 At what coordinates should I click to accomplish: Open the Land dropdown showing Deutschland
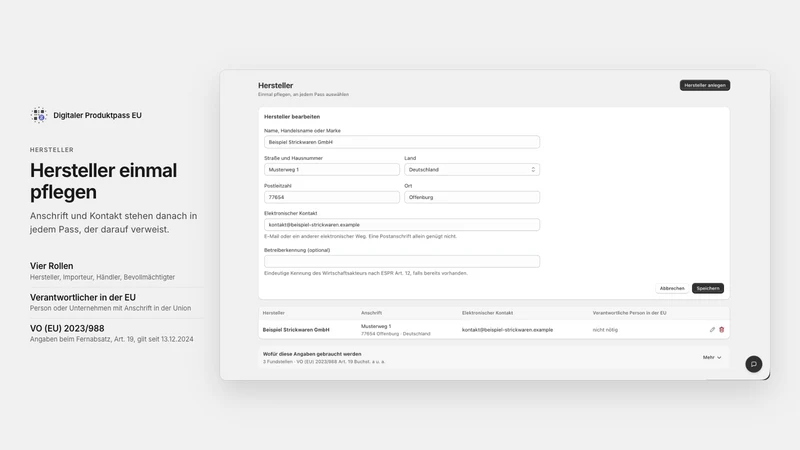[x=472, y=169]
